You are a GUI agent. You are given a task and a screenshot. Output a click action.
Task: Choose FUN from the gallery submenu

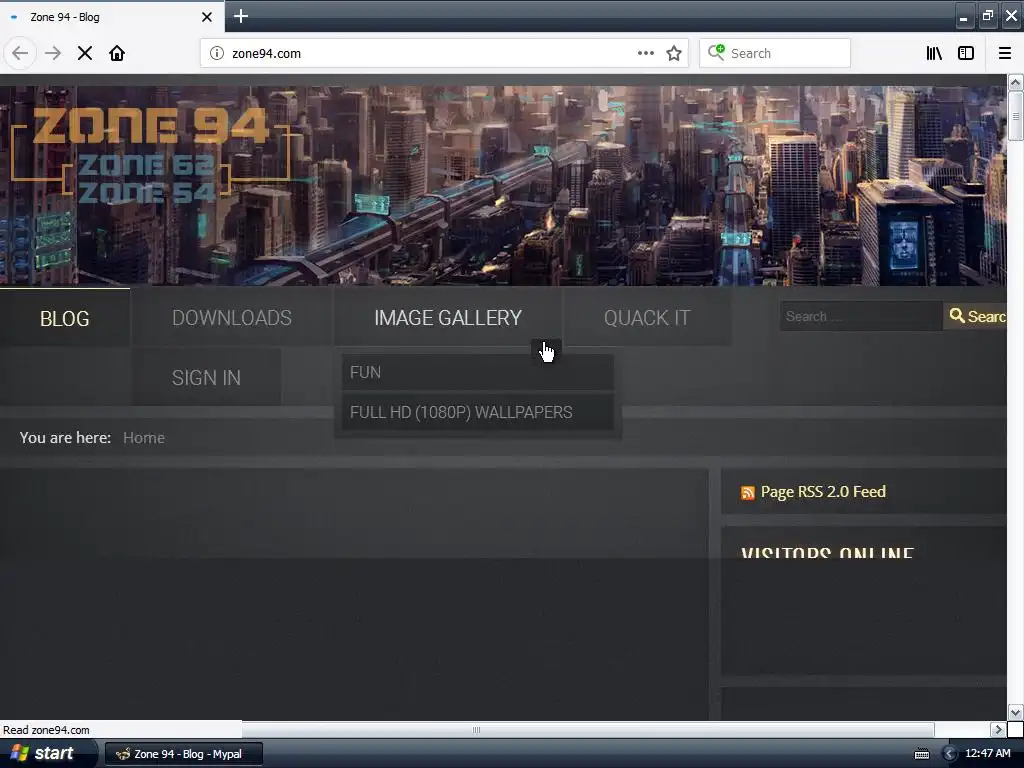477,372
